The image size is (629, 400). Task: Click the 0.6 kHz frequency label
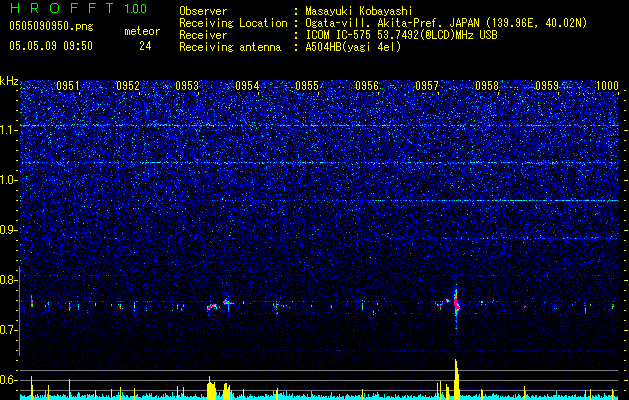click(x=9, y=380)
